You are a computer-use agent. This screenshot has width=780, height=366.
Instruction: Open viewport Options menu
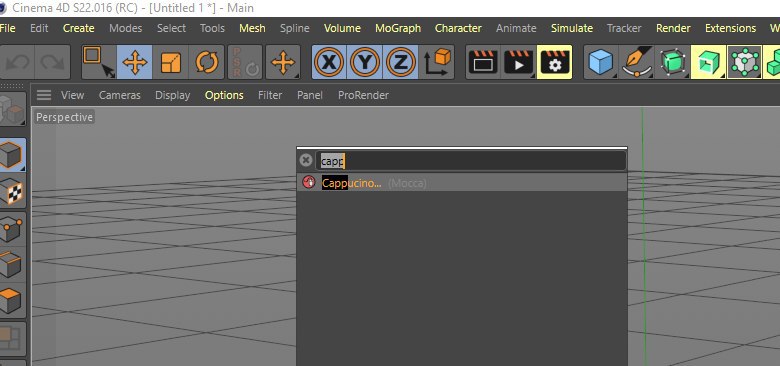point(224,95)
